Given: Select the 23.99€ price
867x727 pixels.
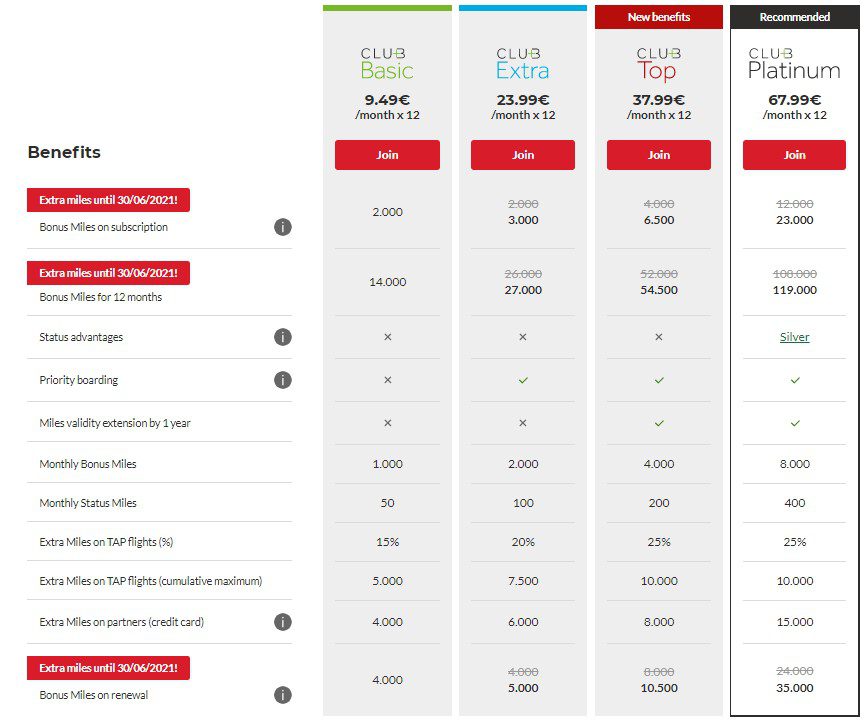Looking at the screenshot, I should tap(523, 100).
